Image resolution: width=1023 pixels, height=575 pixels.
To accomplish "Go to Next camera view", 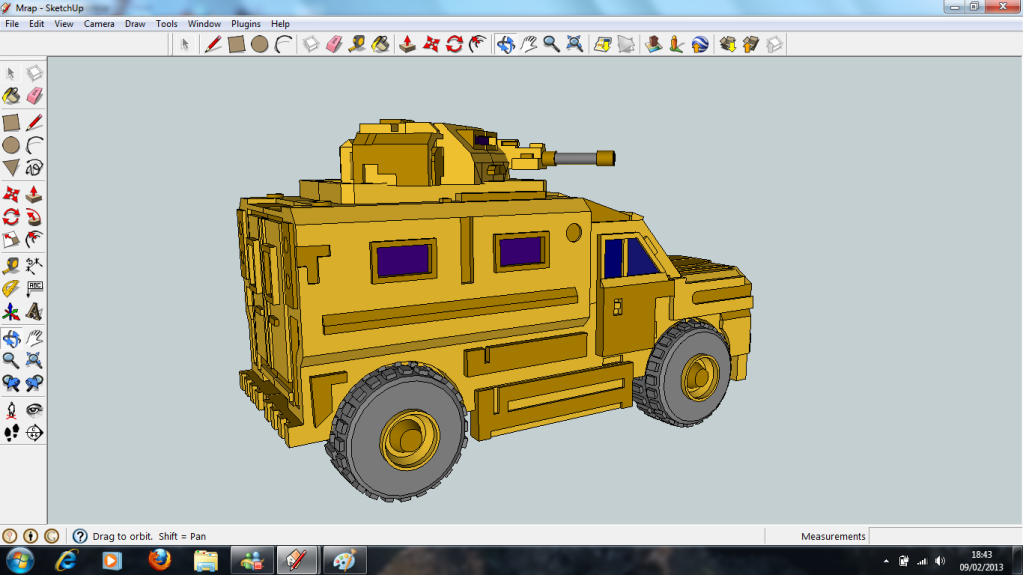I will pos(34,383).
